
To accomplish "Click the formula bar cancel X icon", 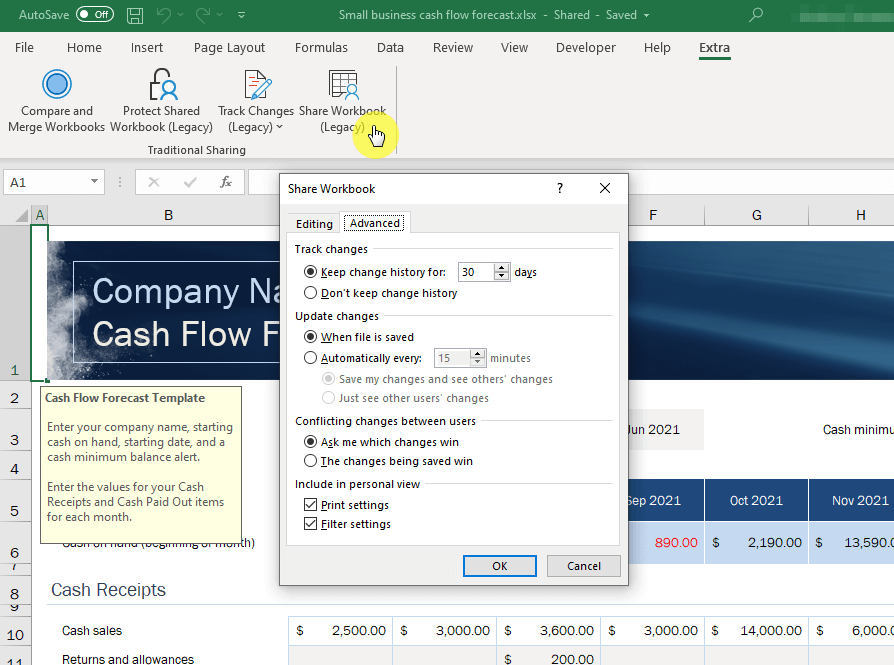I will [153, 182].
